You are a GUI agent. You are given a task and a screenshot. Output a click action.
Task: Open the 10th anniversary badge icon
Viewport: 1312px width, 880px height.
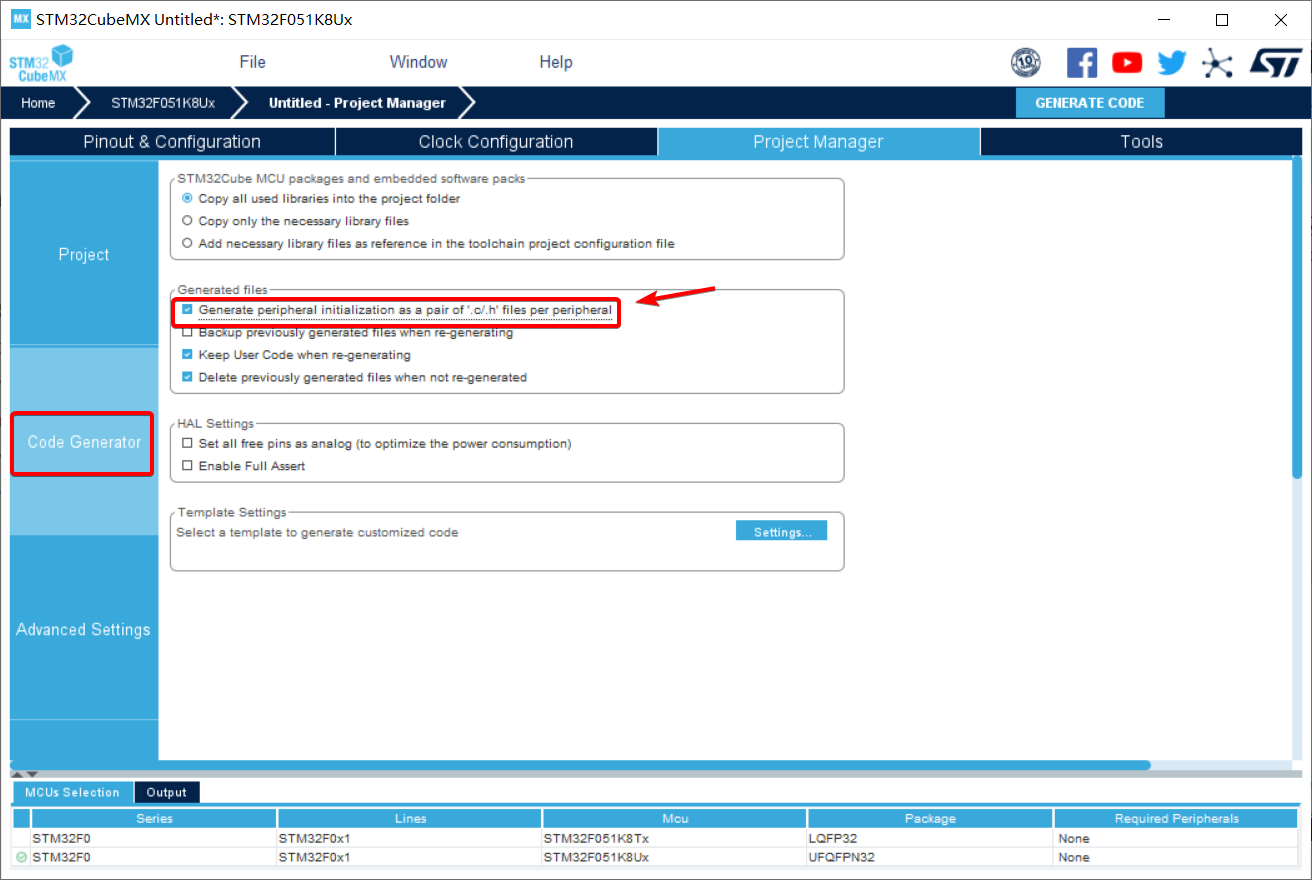(1026, 63)
